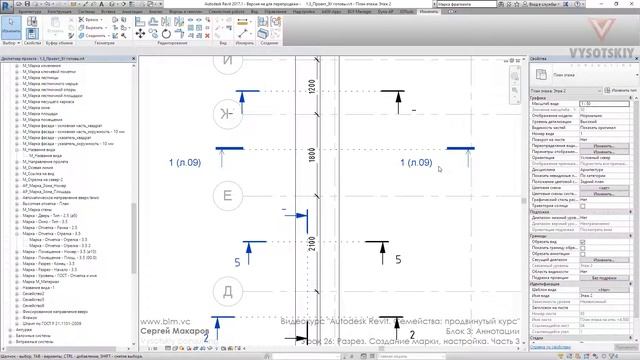Open the Structure ribbon tab
The height and width of the screenshot is (360, 640).
60,12
